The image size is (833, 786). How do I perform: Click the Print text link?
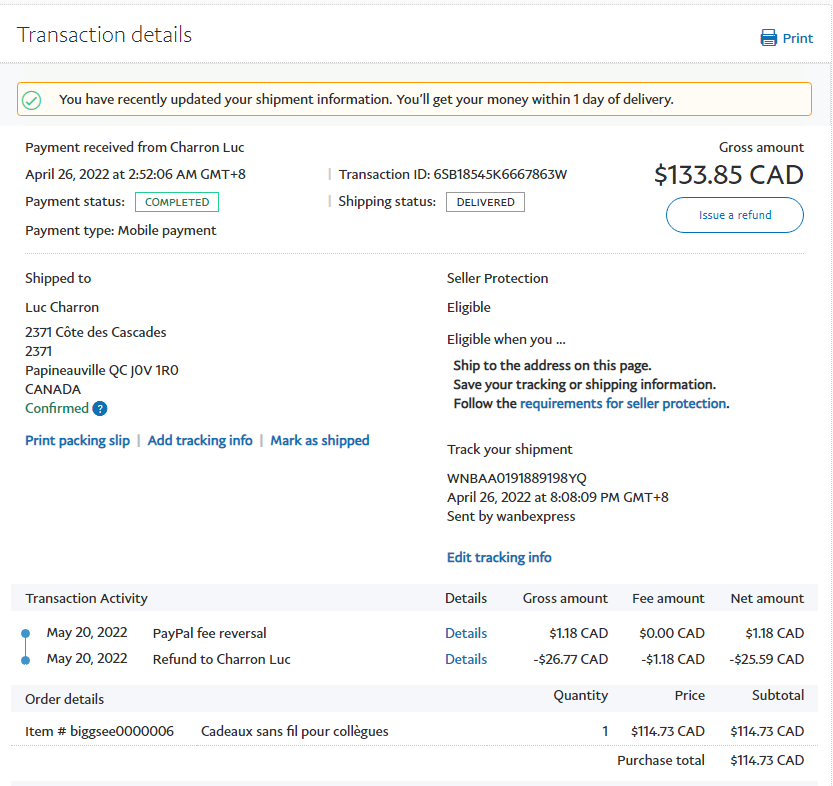[x=798, y=38]
